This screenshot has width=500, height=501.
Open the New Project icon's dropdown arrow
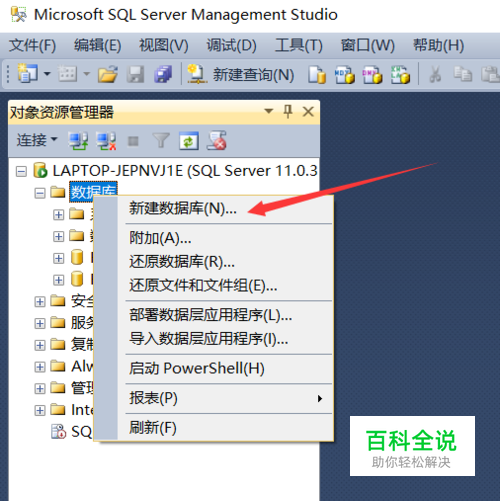click(x=47, y=73)
